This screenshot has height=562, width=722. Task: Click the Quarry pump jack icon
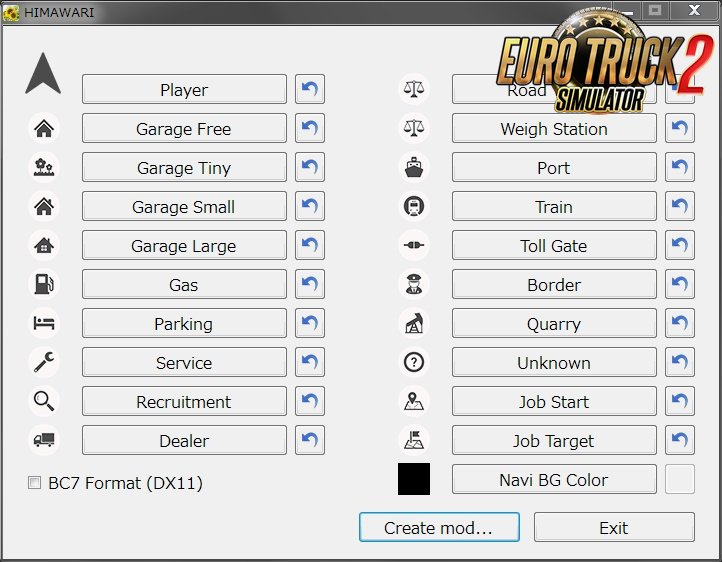click(413, 323)
